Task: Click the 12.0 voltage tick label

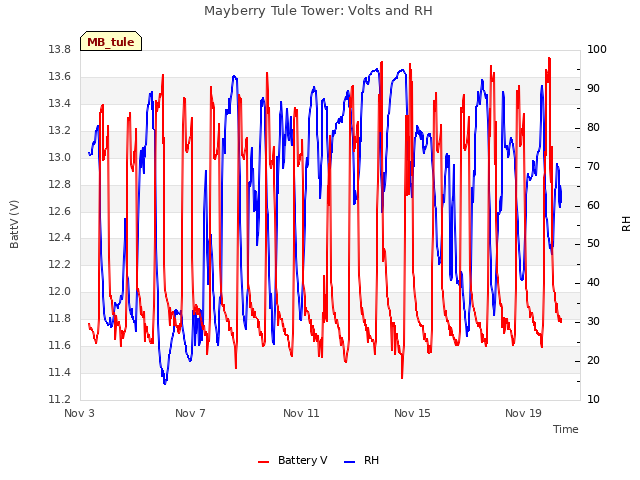Action: pyautogui.click(x=60, y=291)
